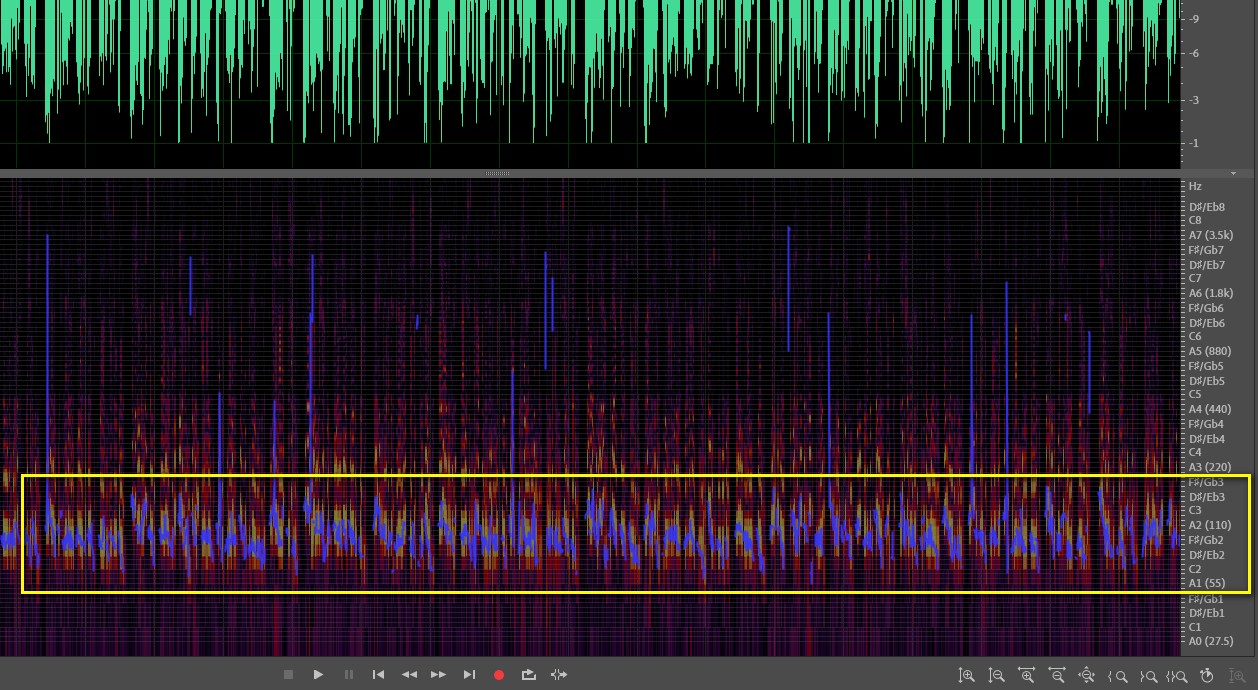Toggle Loop Playback
The image size is (1258, 690).
click(x=528, y=675)
